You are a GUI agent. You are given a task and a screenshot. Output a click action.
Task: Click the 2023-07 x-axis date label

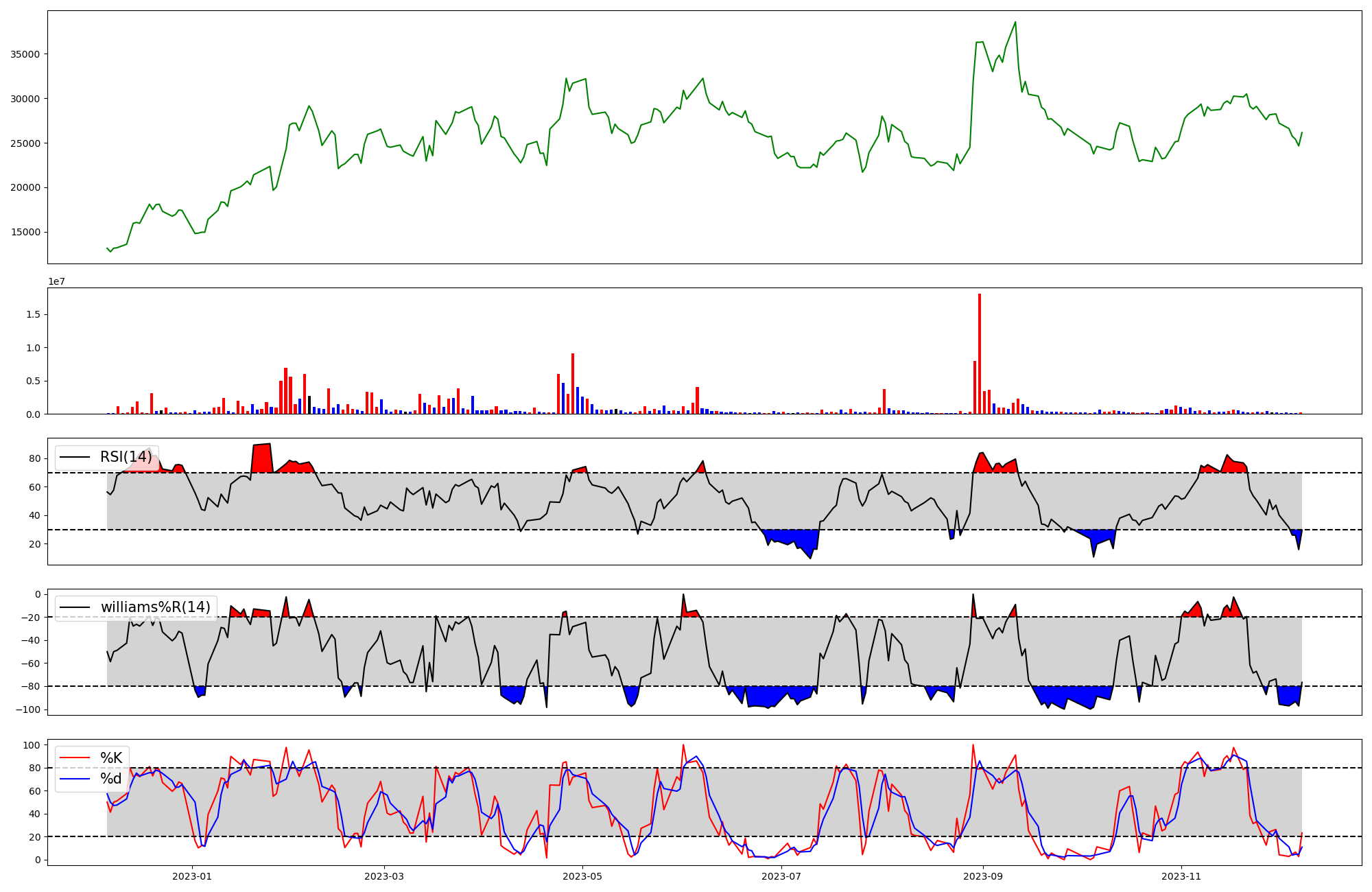click(x=781, y=876)
